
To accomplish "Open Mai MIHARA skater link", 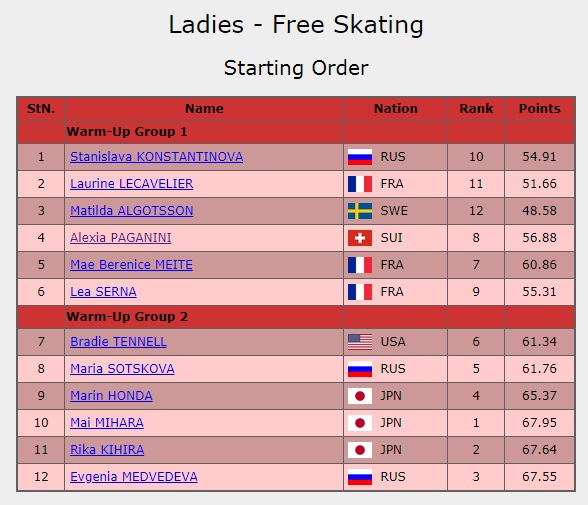I will pos(107,423).
